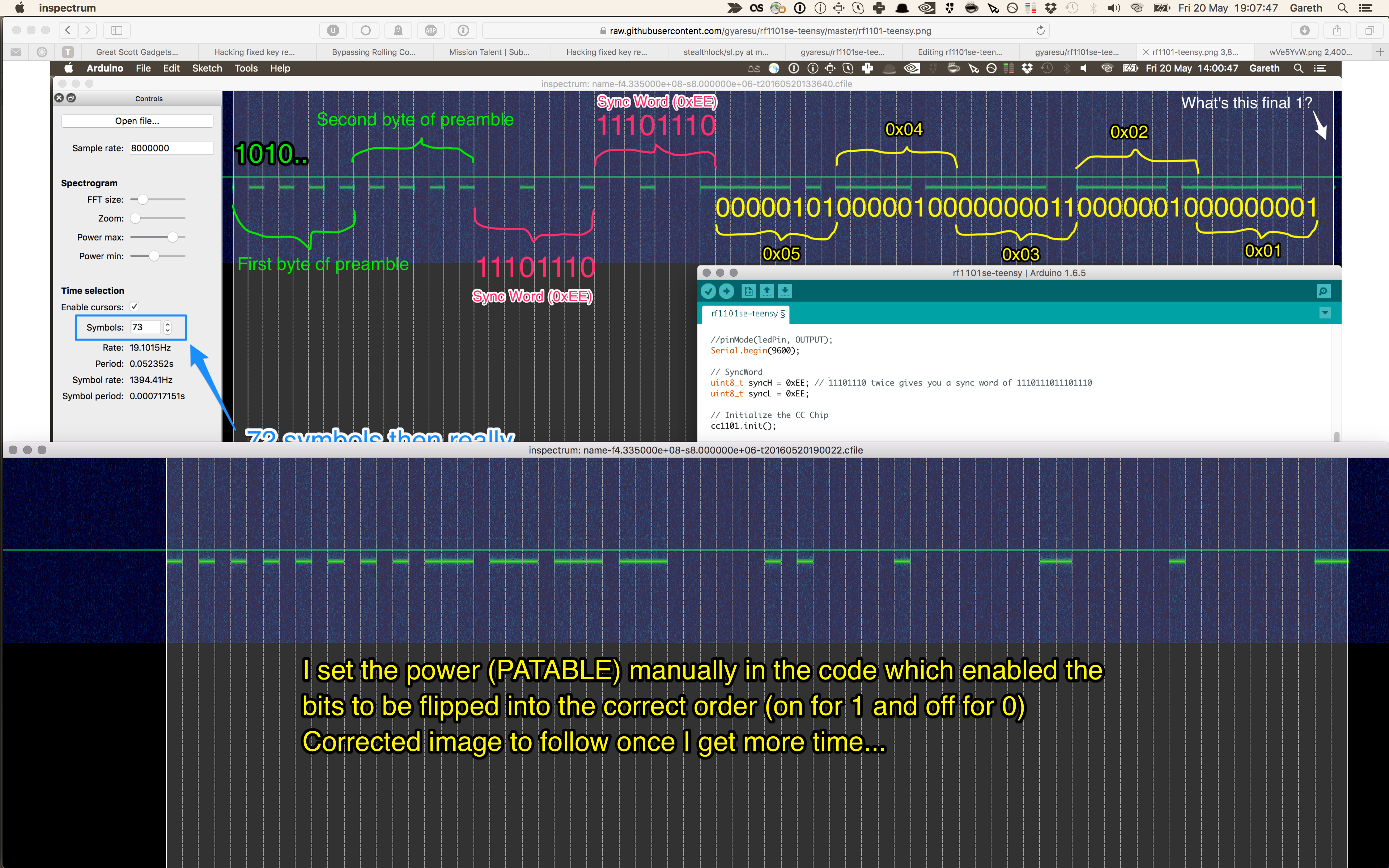
Task: Show all tabs overview
Action: (1369, 30)
